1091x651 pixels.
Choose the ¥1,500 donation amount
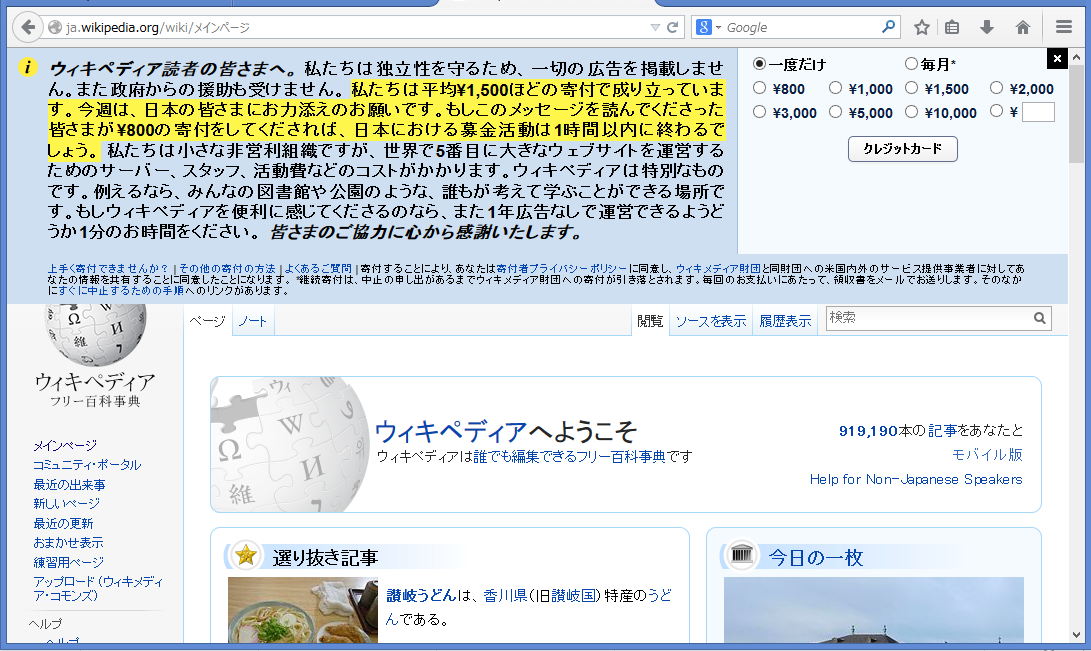(911, 88)
